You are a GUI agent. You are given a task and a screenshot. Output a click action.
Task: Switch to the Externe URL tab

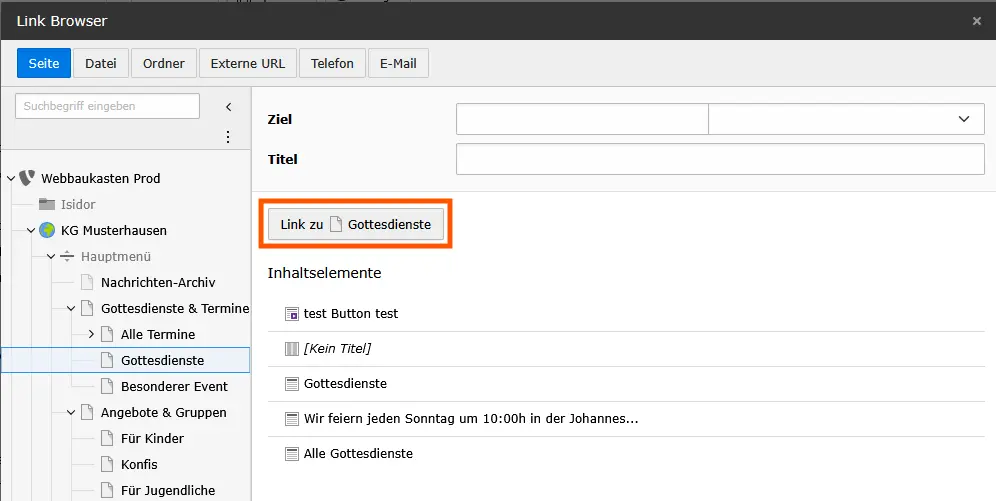point(247,63)
